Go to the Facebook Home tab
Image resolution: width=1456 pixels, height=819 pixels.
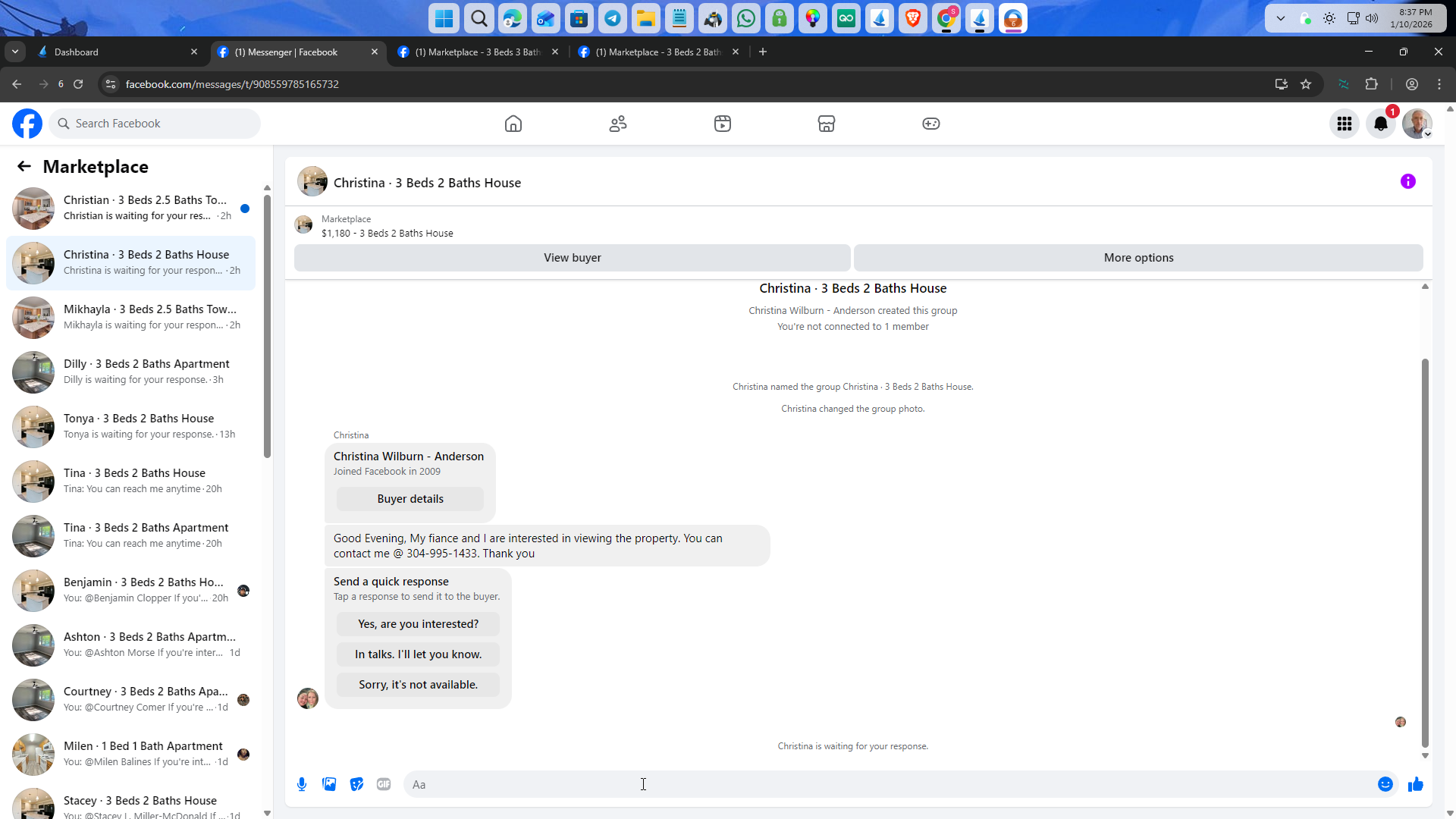(513, 124)
